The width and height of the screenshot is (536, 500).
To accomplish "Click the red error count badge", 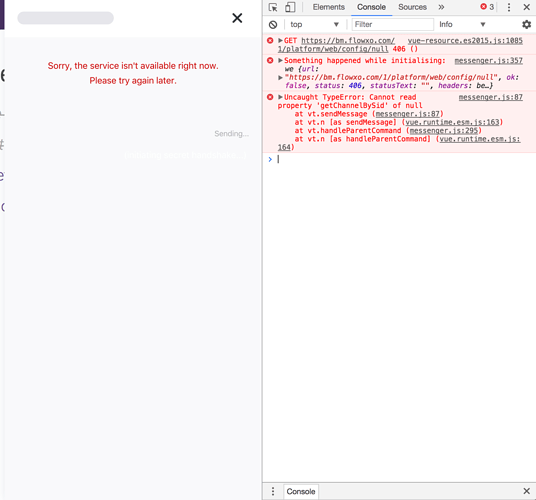I will pyautogui.click(x=487, y=7).
